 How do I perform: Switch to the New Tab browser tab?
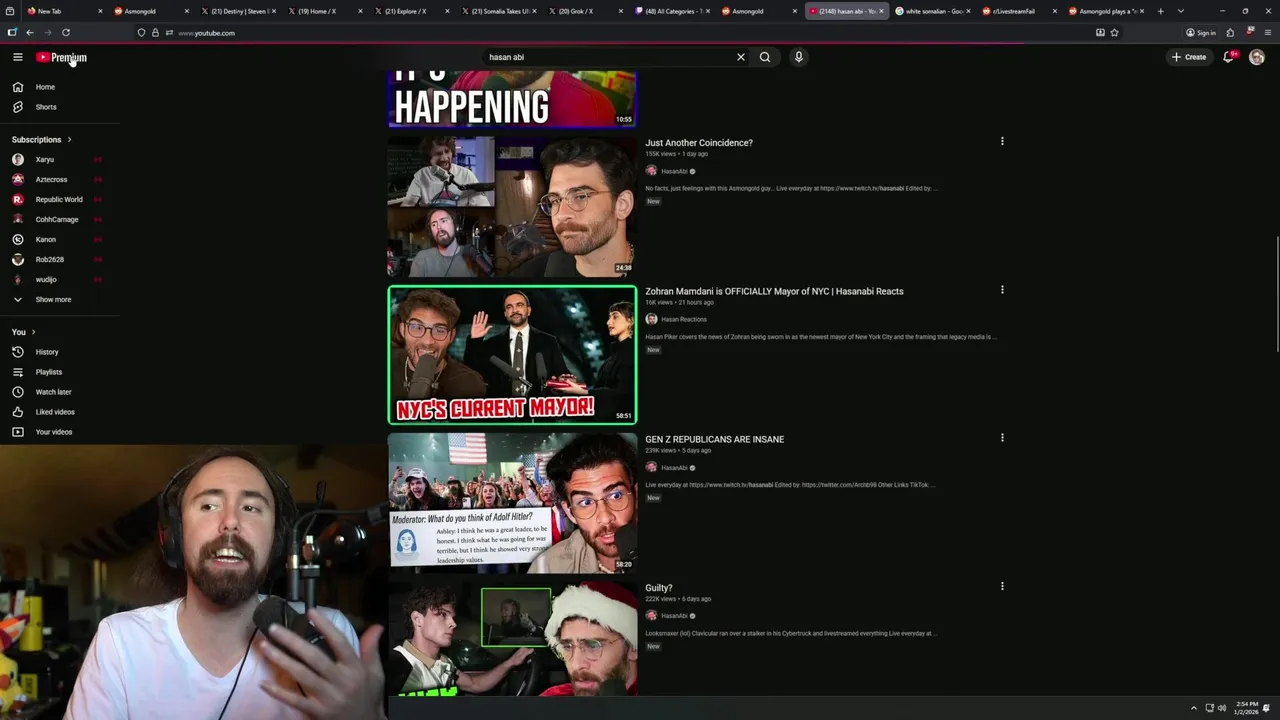point(63,11)
